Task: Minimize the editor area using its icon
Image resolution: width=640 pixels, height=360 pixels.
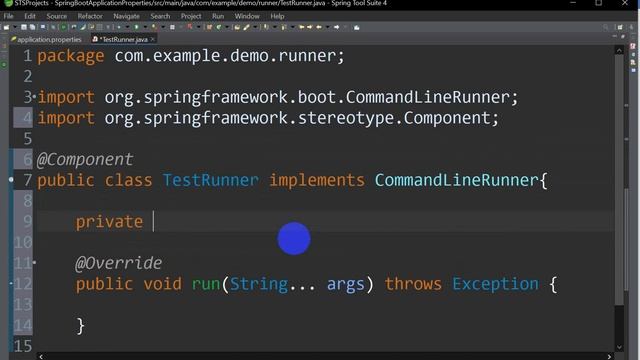Action: tap(615, 37)
